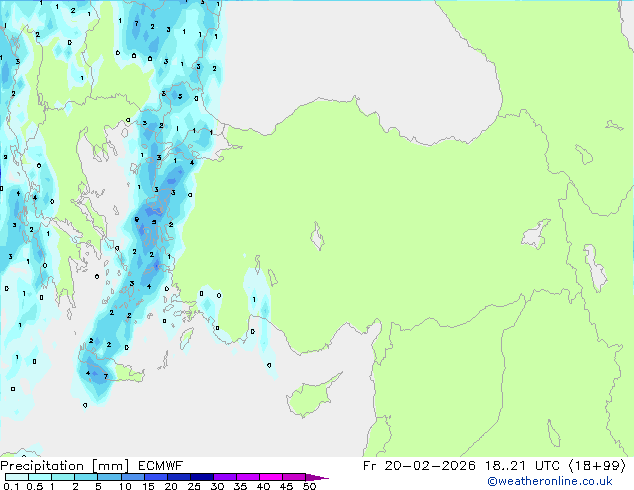The width and height of the screenshot is (634, 490).
Task: Select the 2–5 mm legend color box
Action: [x=86, y=477]
